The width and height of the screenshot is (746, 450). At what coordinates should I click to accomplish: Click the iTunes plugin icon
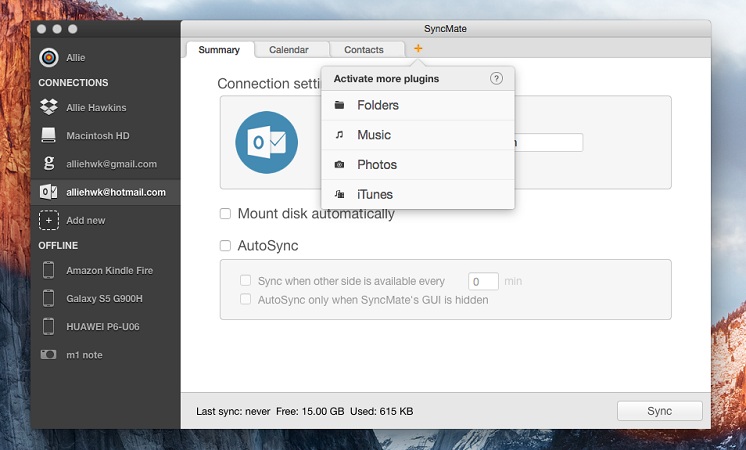click(x=339, y=194)
